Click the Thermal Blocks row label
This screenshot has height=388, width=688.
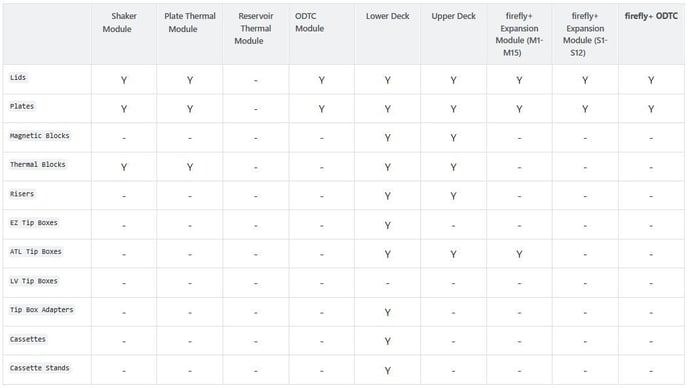(x=38, y=165)
